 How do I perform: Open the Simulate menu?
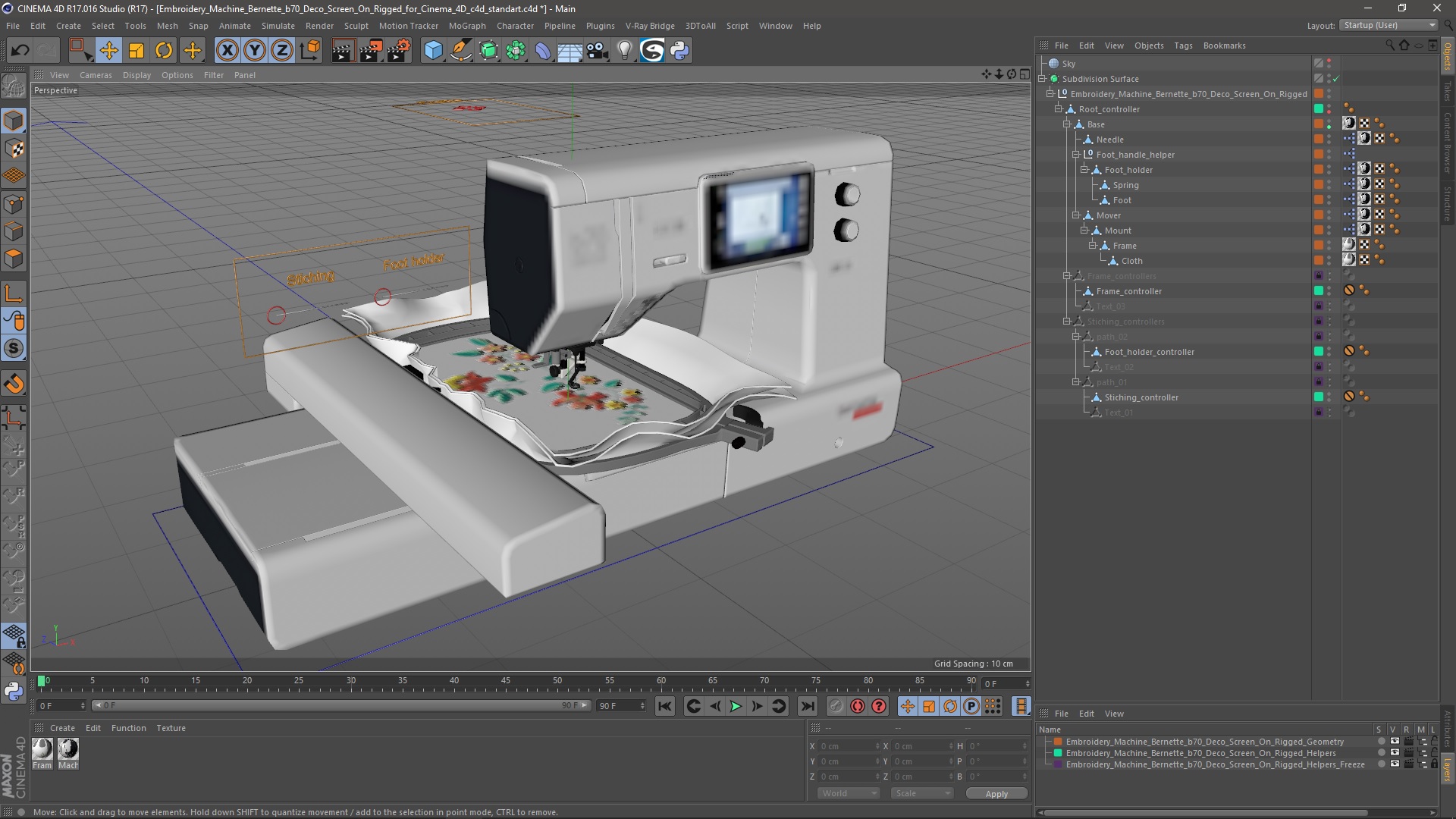pyautogui.click(x=278, y=26)
